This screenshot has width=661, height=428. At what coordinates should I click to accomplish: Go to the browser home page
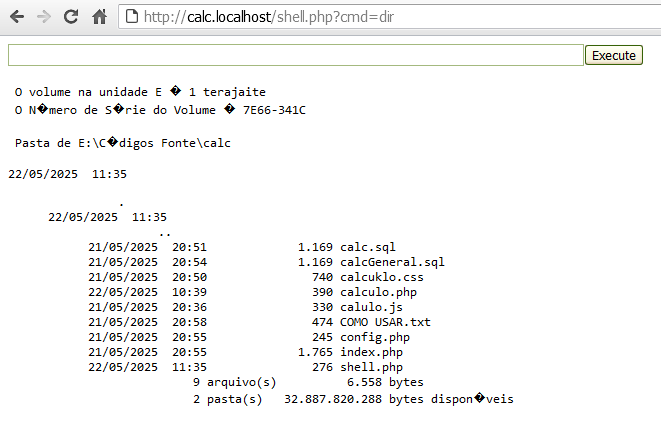[x=99, y=17]
